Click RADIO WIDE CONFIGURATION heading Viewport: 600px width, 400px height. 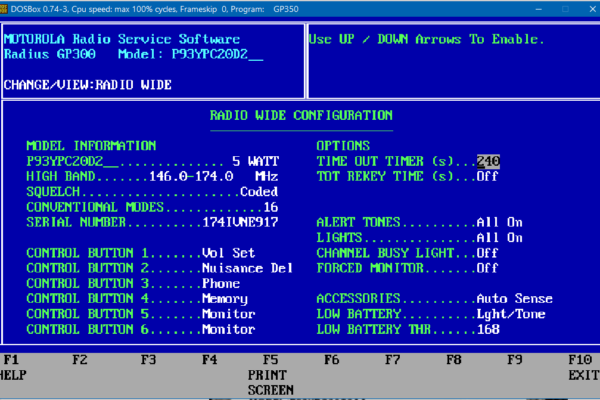point(301,116)
